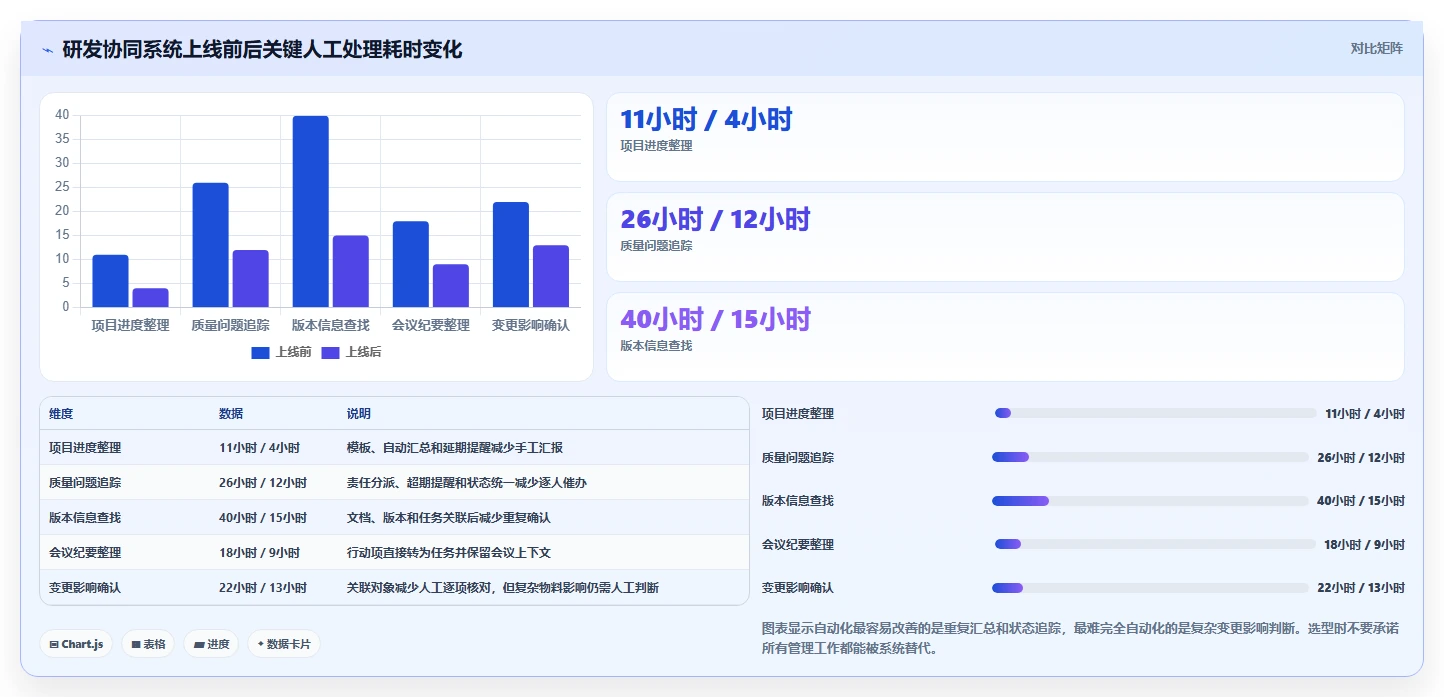Click the 进度 tag chip

point(211,644)
